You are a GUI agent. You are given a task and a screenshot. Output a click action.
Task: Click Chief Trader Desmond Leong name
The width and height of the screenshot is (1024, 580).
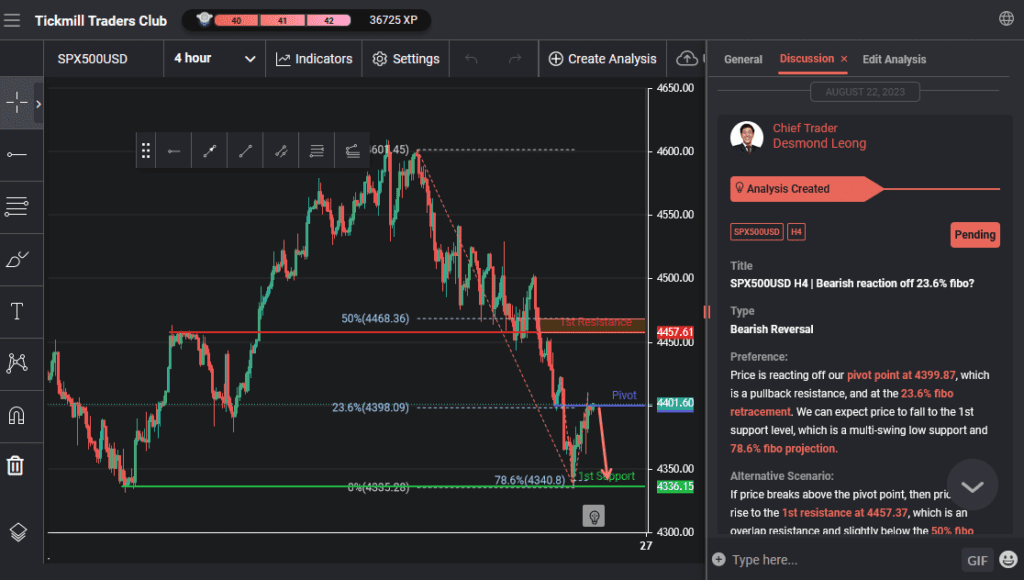click(x=819, y=136)
